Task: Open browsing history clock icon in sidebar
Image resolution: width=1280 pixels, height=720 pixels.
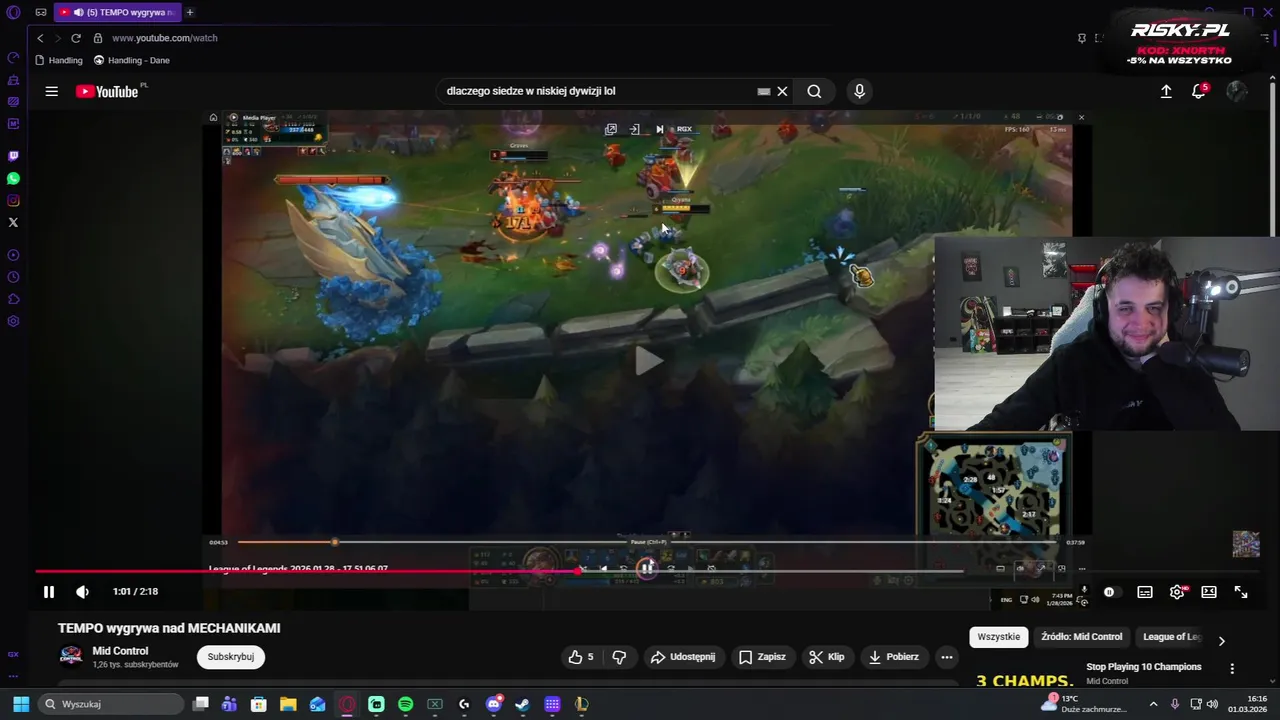Action: 13,277
